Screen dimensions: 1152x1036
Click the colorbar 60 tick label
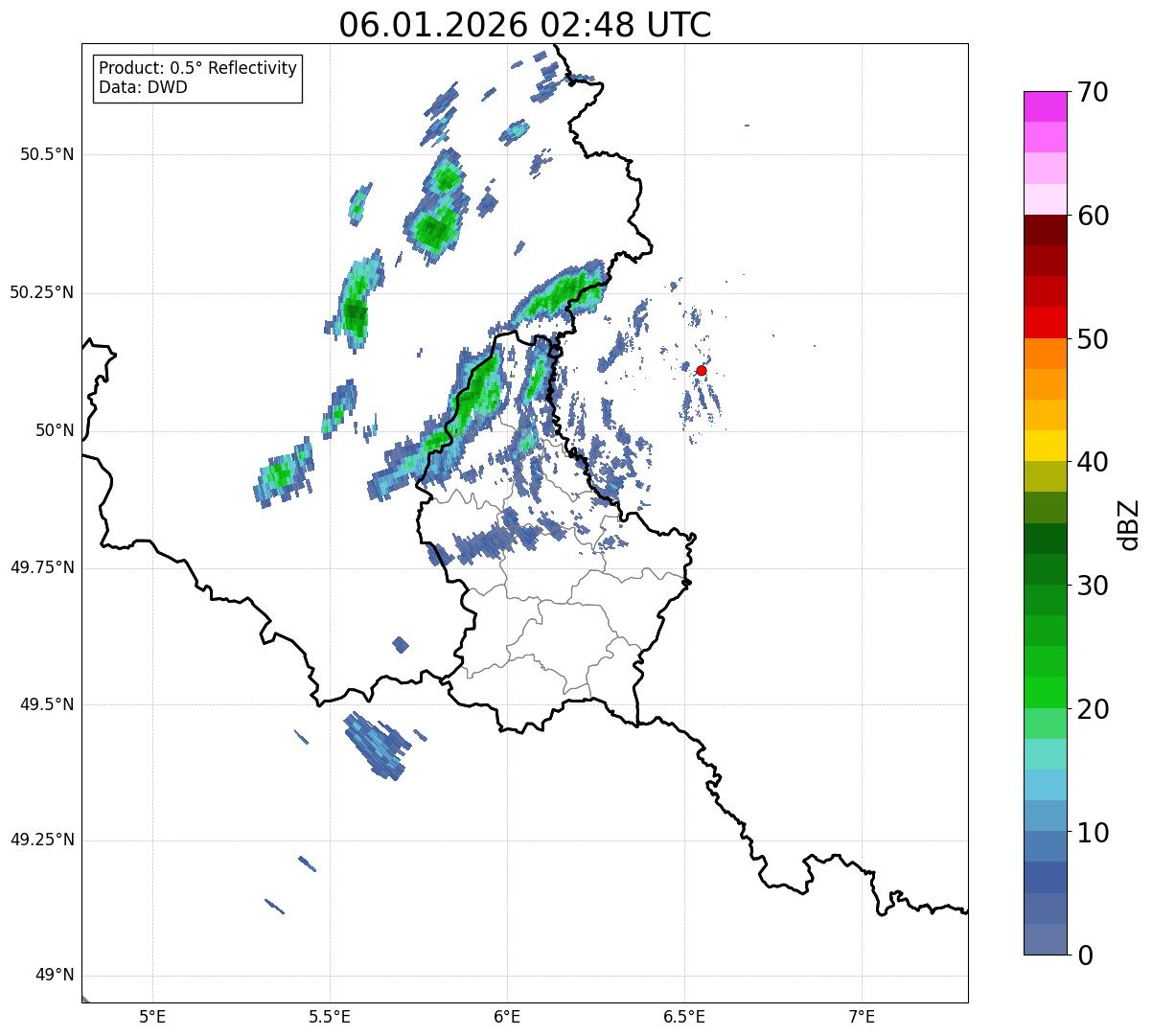pos(1092,216)
